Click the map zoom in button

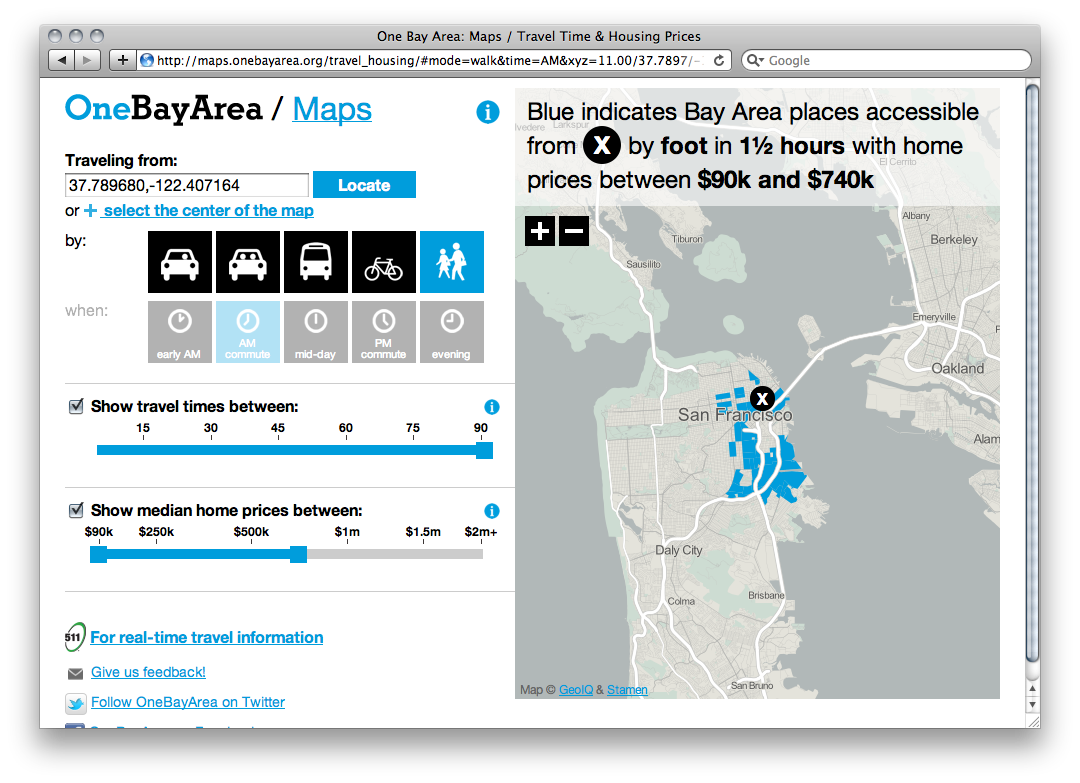(540, 231)
